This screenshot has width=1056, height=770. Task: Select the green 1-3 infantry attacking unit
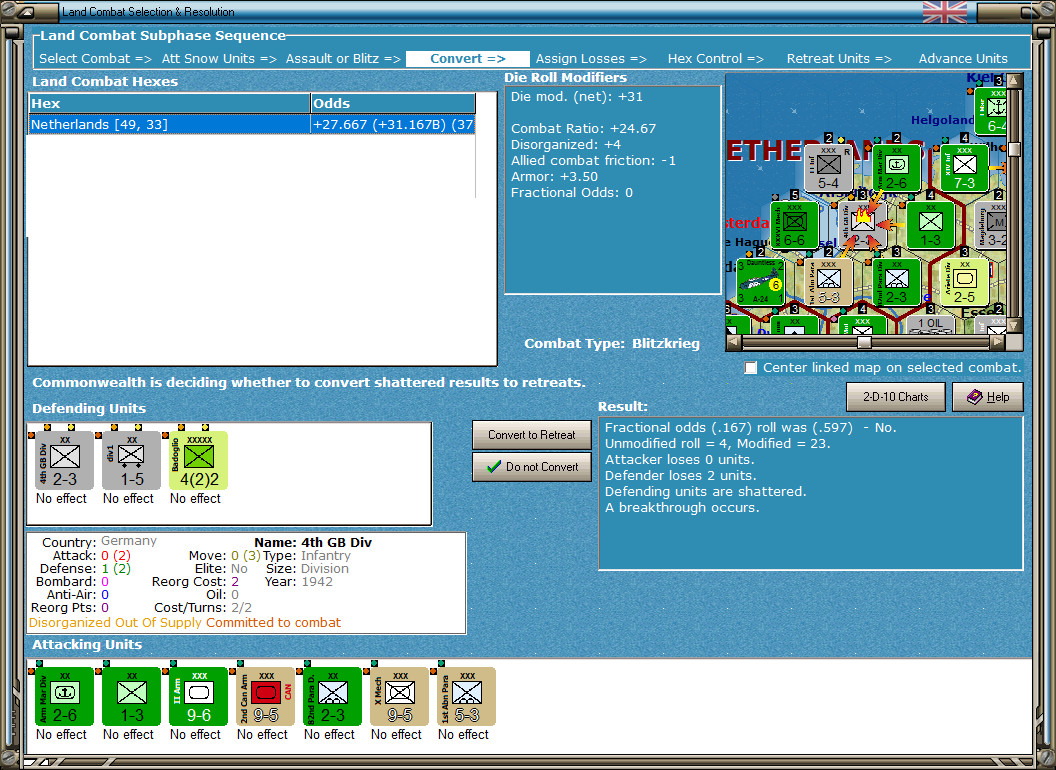[131, 697]
